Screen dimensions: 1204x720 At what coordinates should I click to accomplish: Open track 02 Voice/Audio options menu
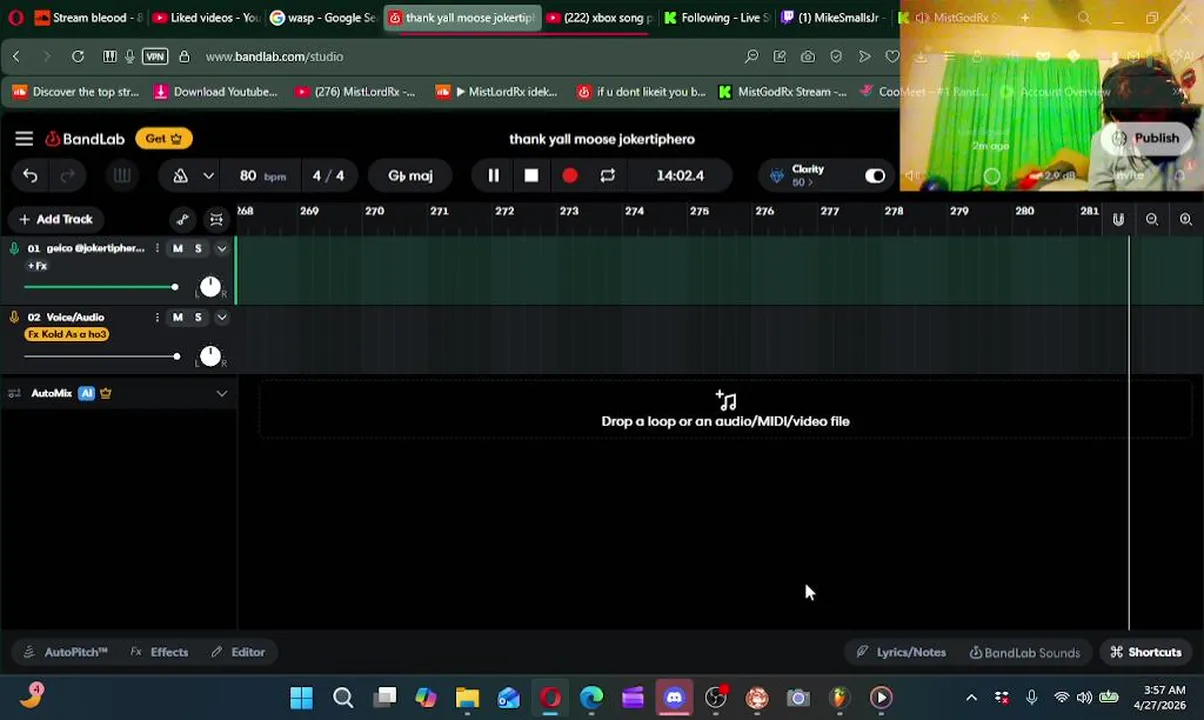coord(157,317)
